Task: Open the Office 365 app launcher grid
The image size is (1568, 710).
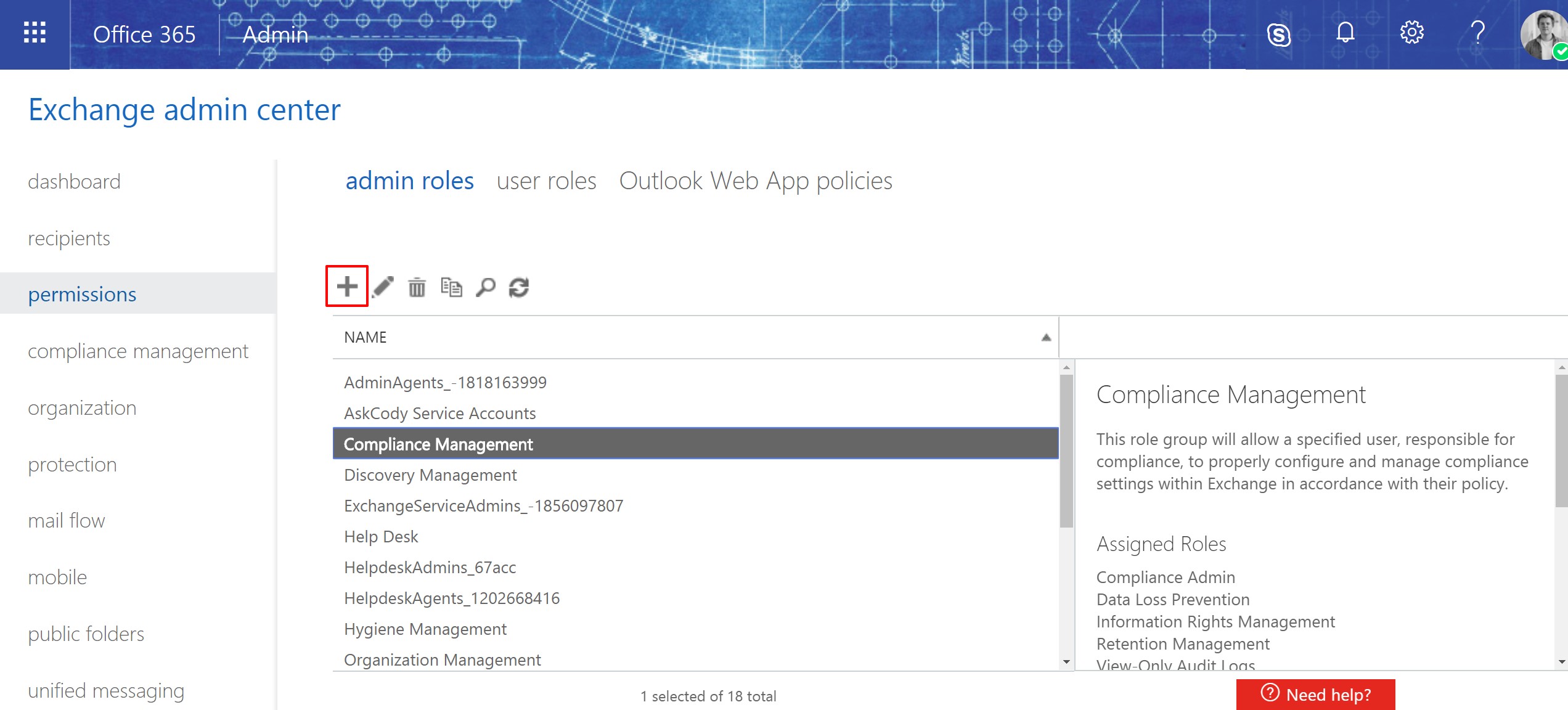Action: (x=35, y=33)
